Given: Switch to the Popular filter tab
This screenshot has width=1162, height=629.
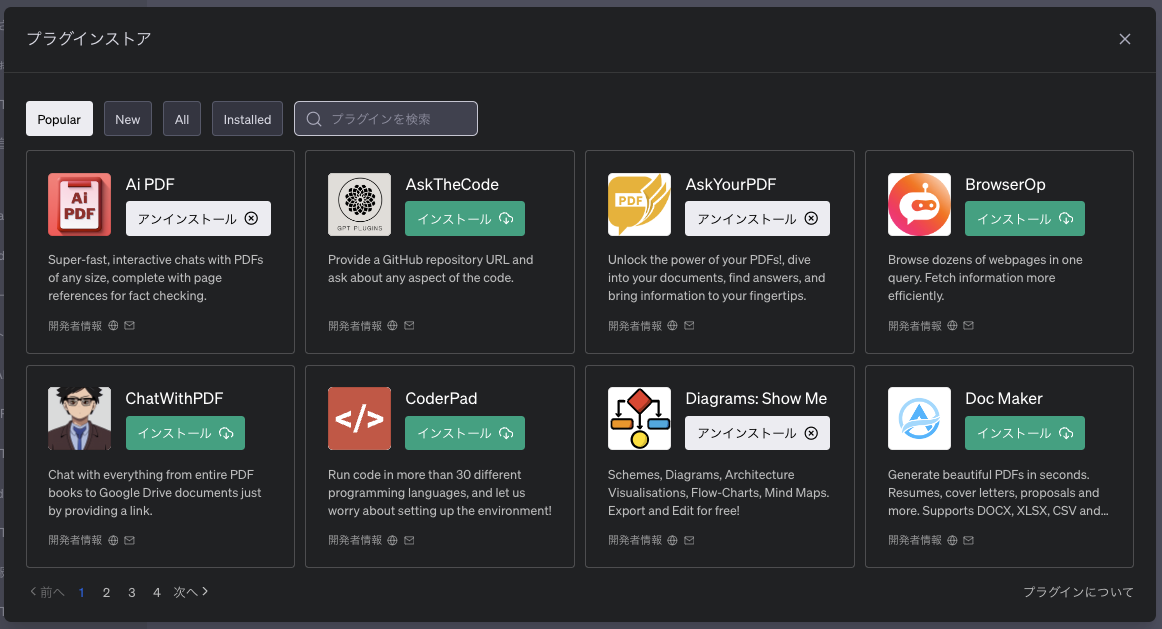Looking at the screenshot, I should (59, 118).
